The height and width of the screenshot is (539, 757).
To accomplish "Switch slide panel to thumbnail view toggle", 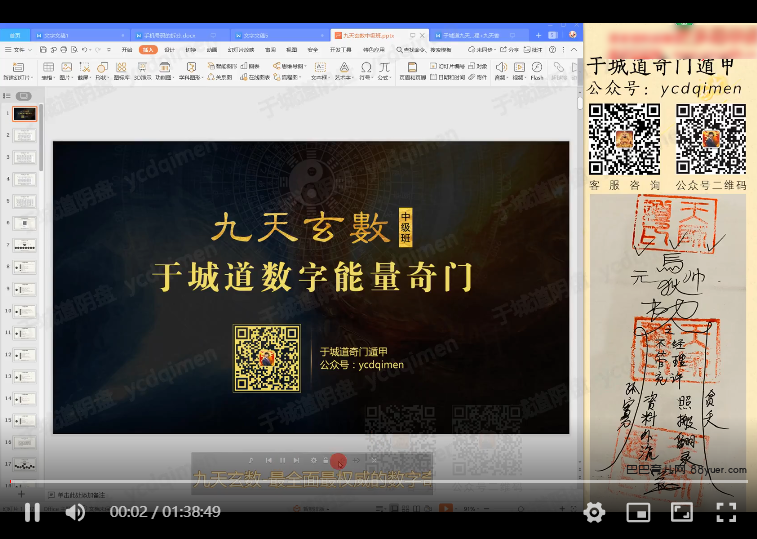I will tap(23, 96).
